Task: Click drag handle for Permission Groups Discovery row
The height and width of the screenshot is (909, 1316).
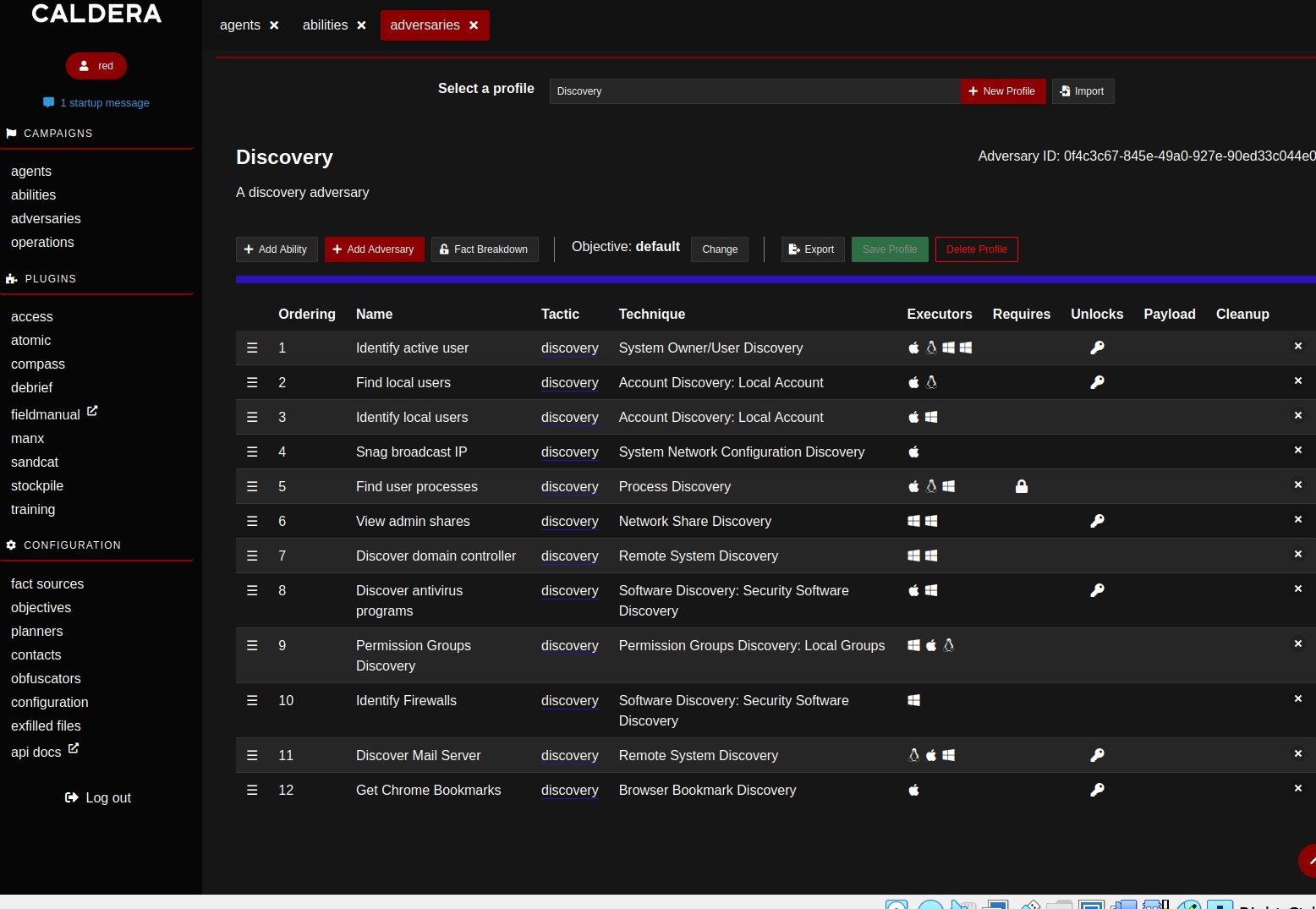Action: pyautogui.click(x=252, y=645)
